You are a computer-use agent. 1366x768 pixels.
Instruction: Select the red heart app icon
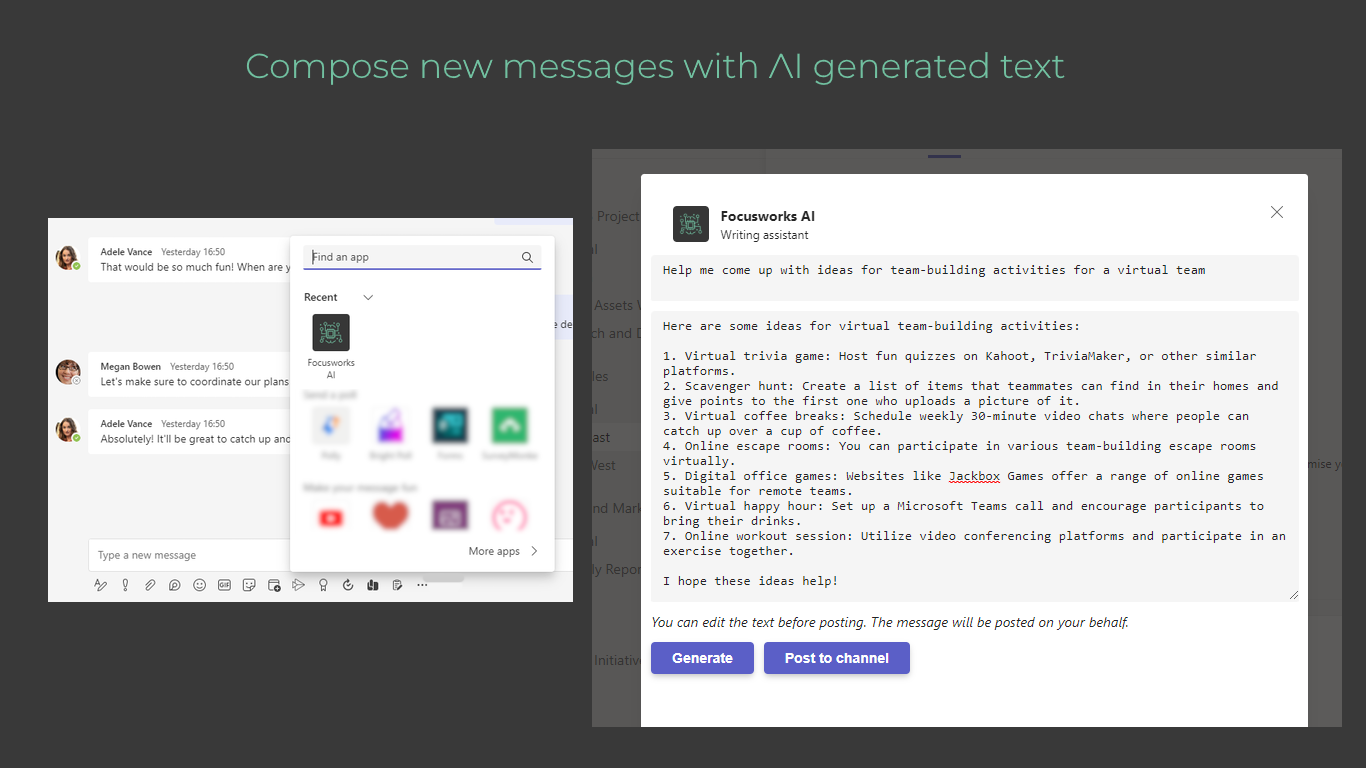[x=391, y=517]
